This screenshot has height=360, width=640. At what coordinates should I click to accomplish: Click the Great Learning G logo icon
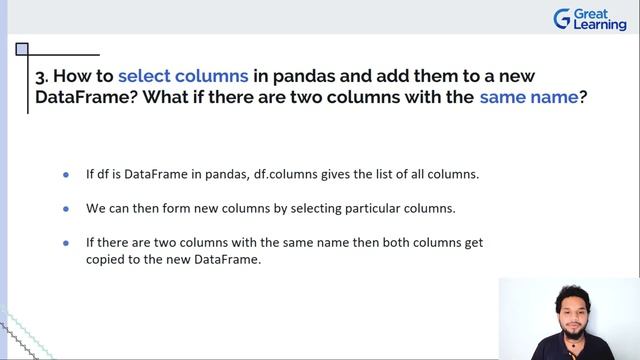(562, 19)
